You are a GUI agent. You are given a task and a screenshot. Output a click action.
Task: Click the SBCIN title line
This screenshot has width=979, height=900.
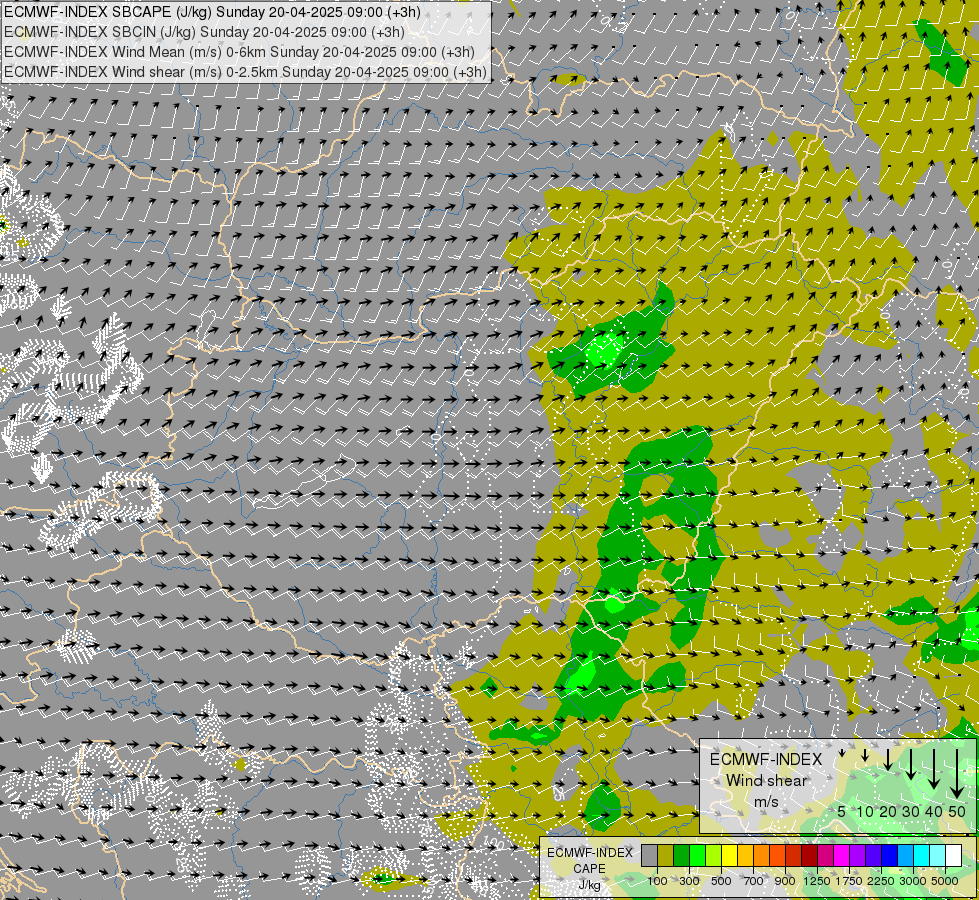point(204,32)
